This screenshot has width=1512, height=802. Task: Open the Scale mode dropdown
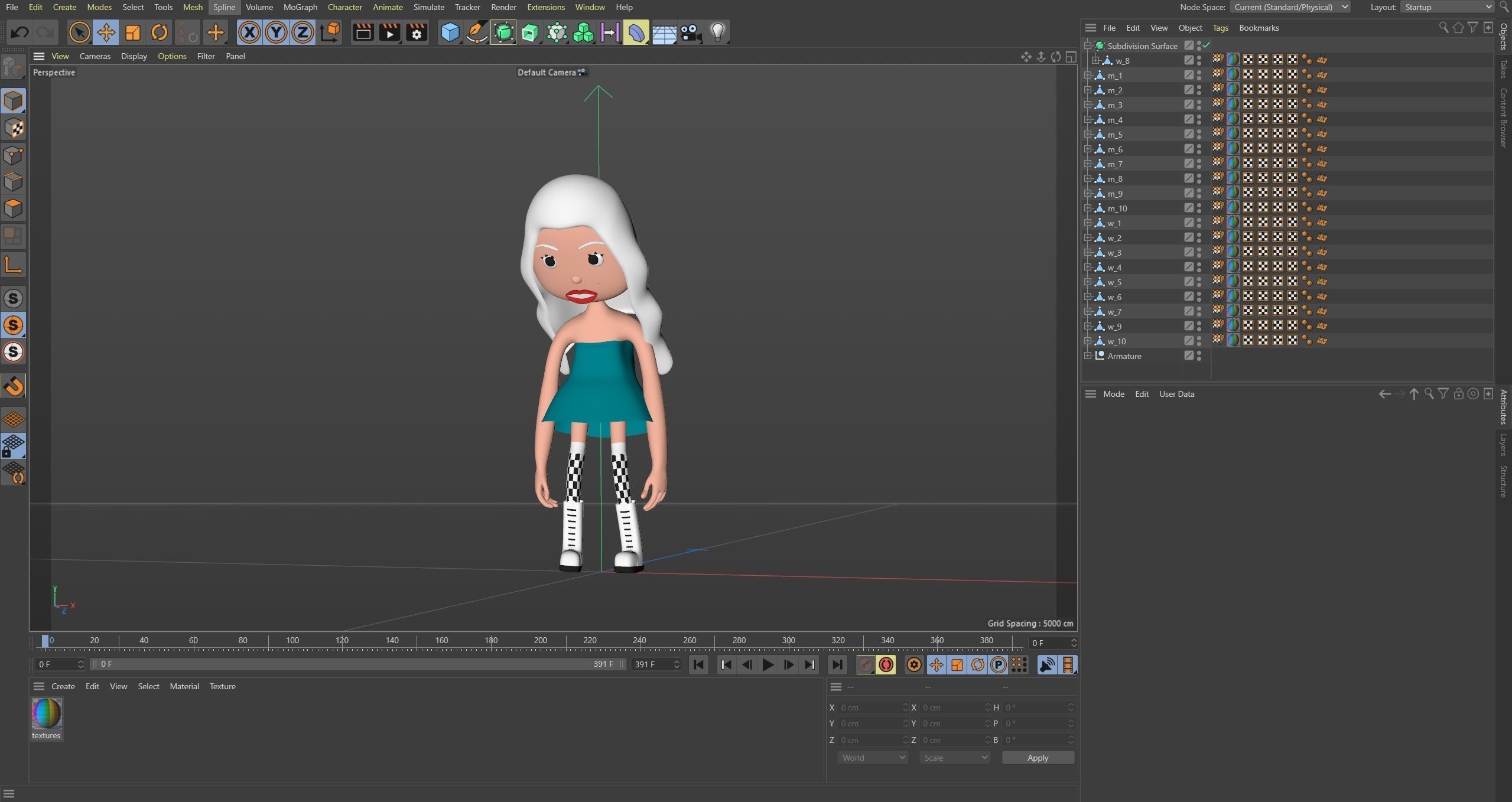[955, 758]
